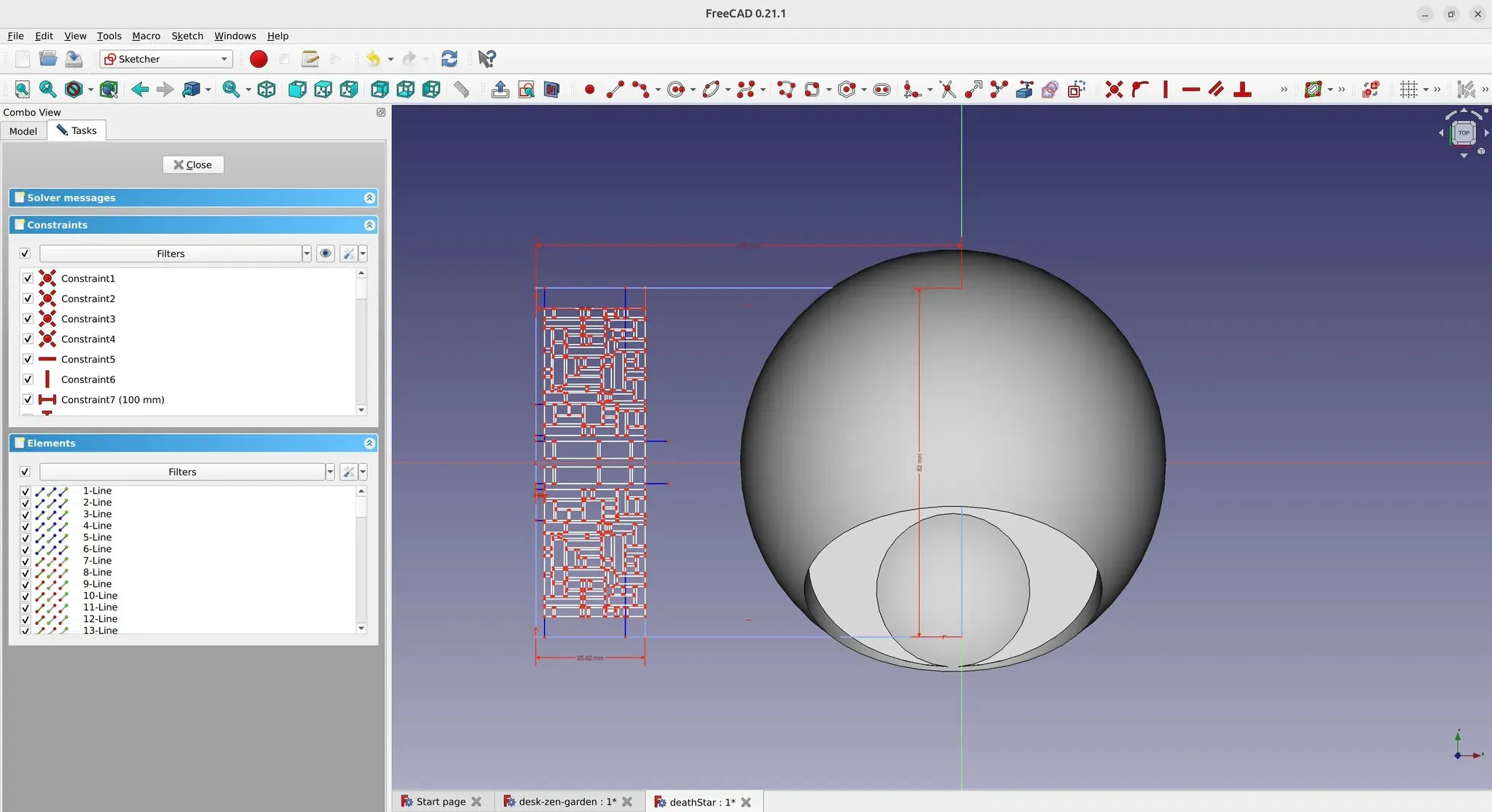1492x812 pixels.
Task: Select Constraint7 (100 mm) in list
Action: tap(113, 400)
